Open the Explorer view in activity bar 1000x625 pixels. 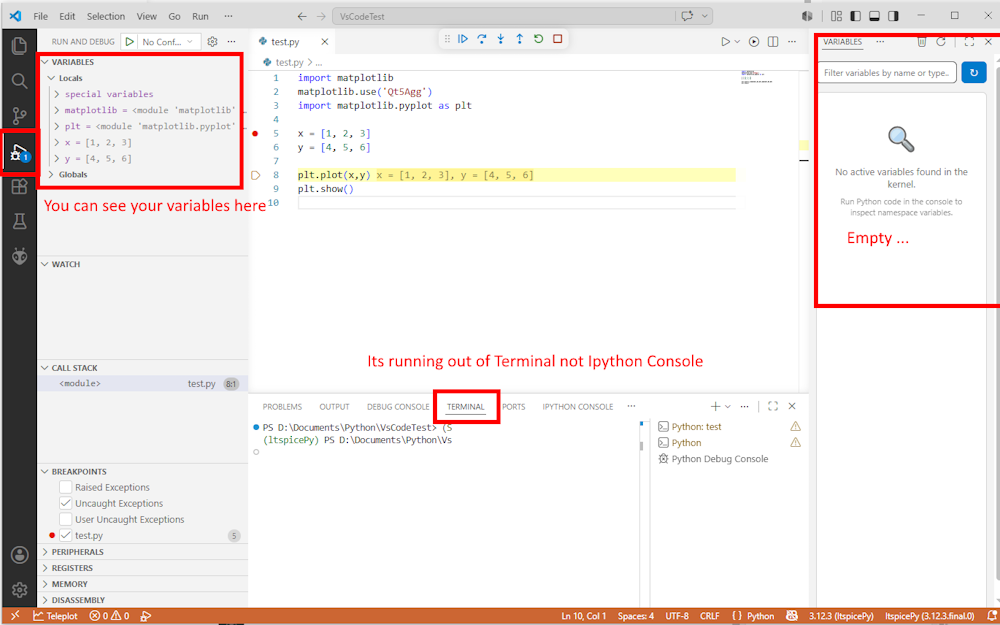tap(19, 46)
